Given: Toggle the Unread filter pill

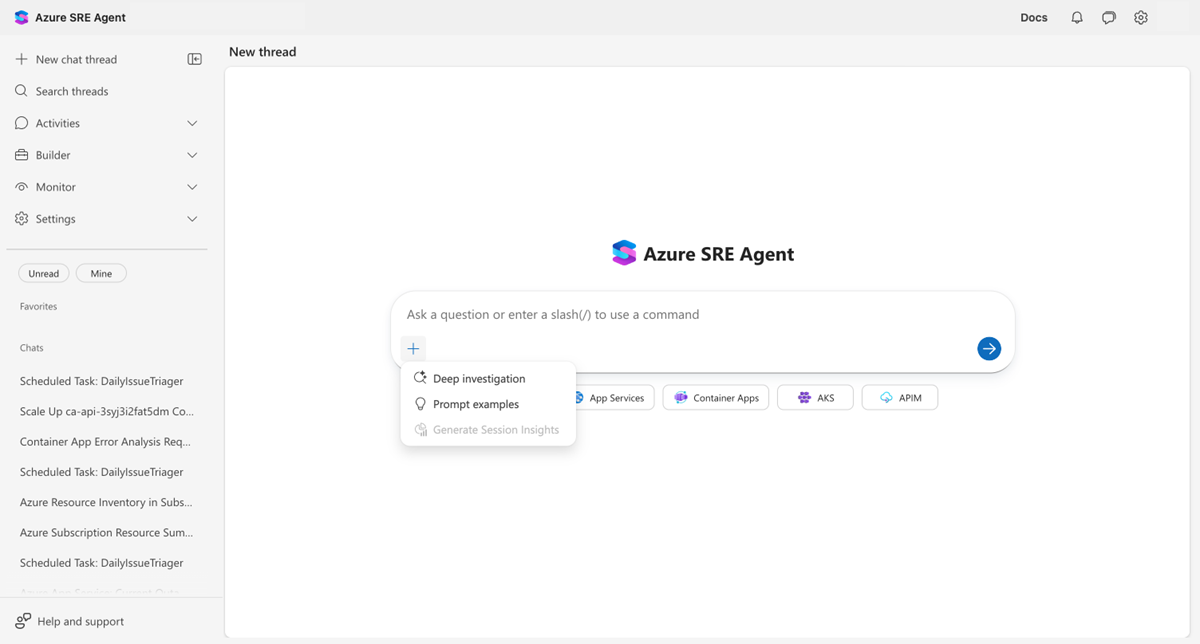Looking at the screenshot, I should [44, 274].
